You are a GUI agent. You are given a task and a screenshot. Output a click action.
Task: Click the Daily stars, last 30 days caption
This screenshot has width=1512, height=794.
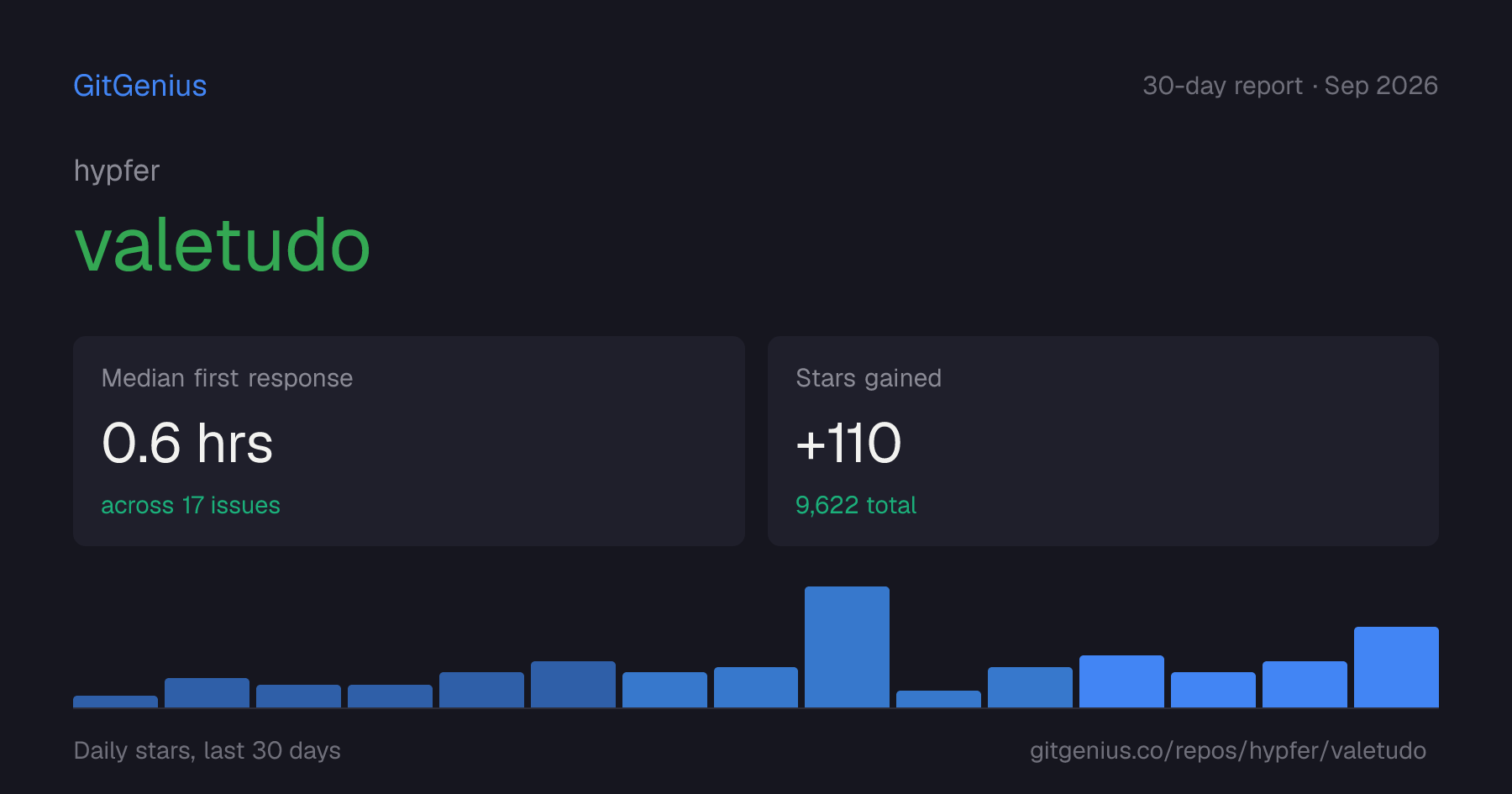(207, 750)
